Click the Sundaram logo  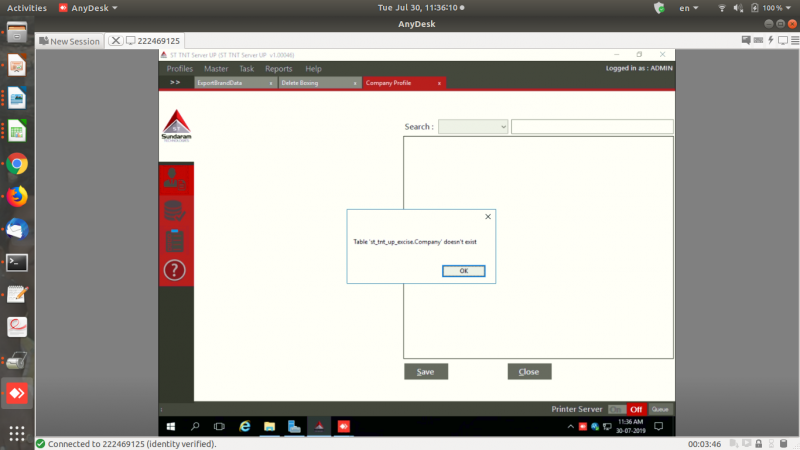pos(176,126)
